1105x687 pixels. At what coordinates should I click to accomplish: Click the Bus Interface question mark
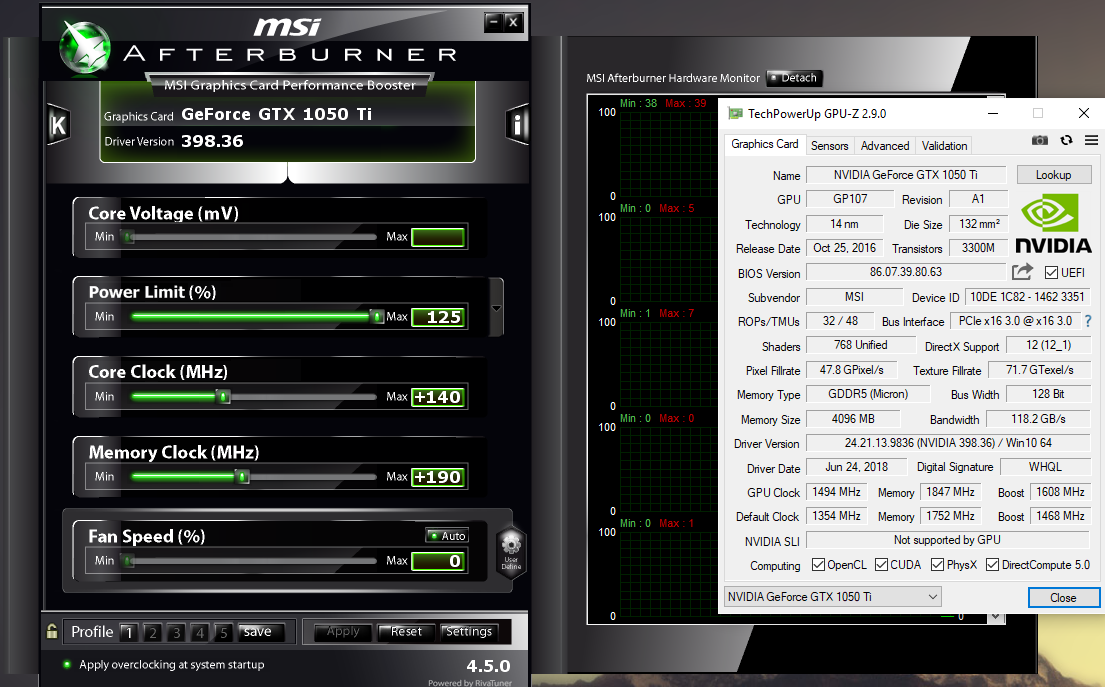[1088, 321]
